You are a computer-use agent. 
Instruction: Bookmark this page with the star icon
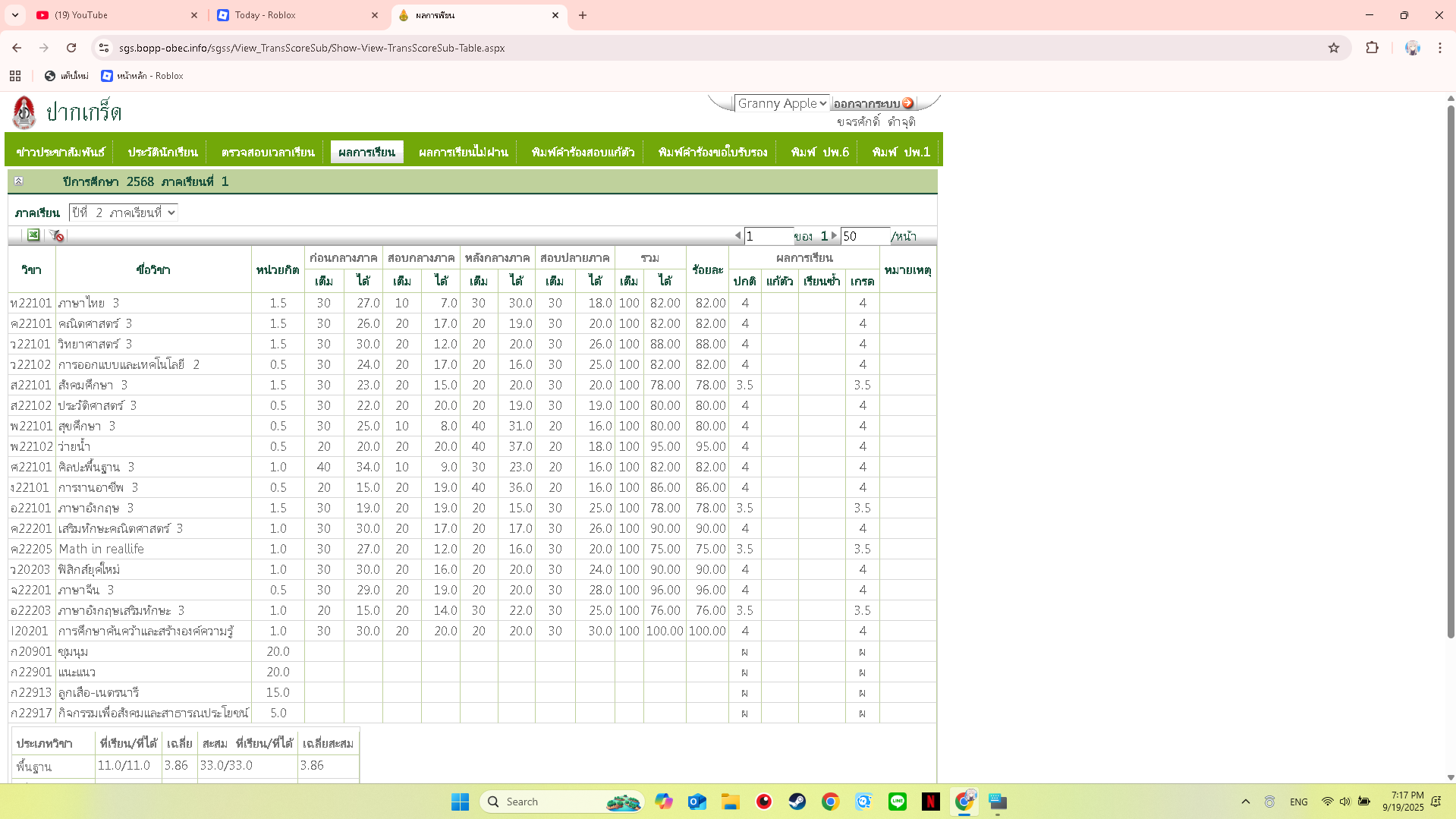pyautogui.click(x=1334, y=48)
